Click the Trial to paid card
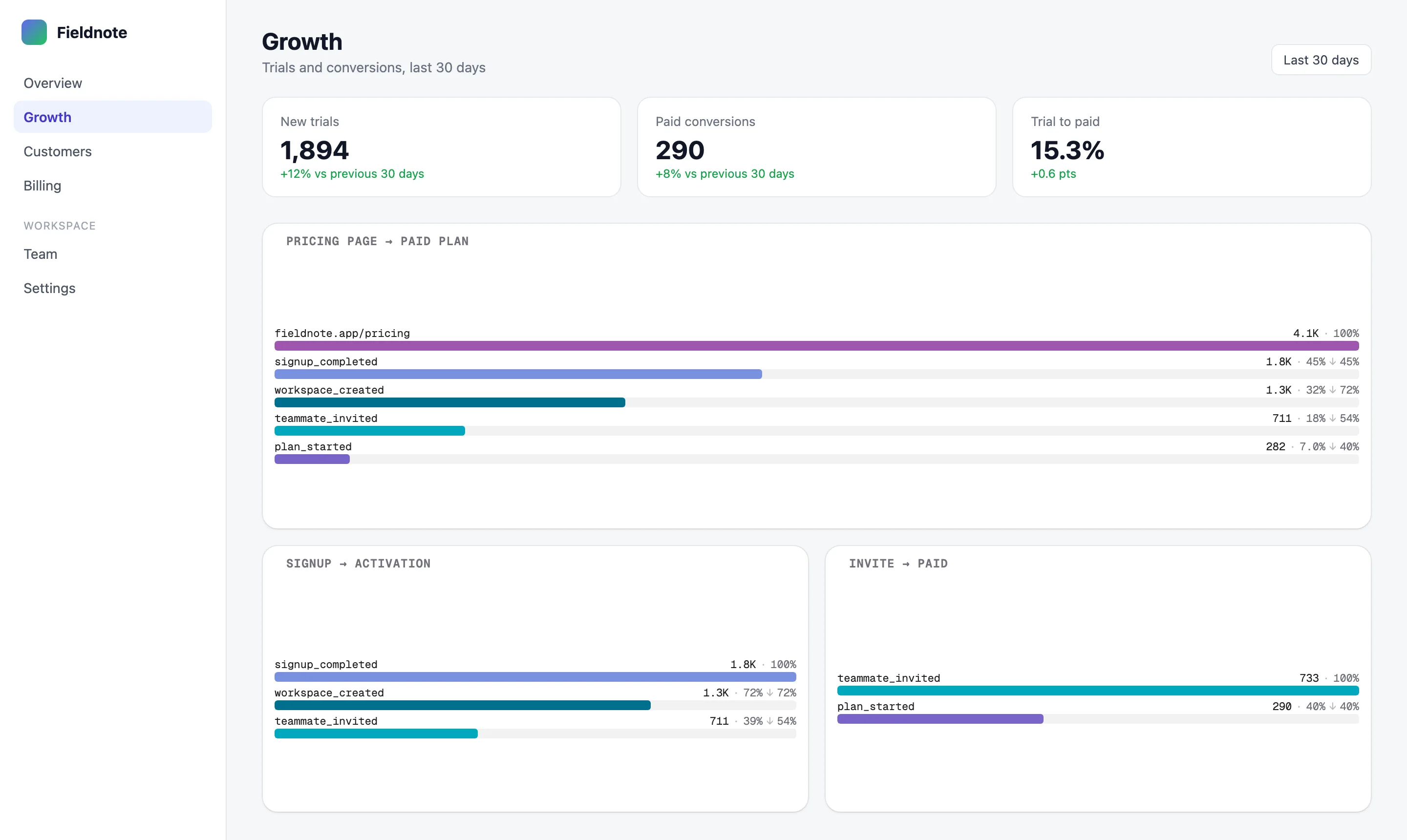The height and width of the screenshot is (840, 1407). pyautogui.click(x=1191, y=147)
